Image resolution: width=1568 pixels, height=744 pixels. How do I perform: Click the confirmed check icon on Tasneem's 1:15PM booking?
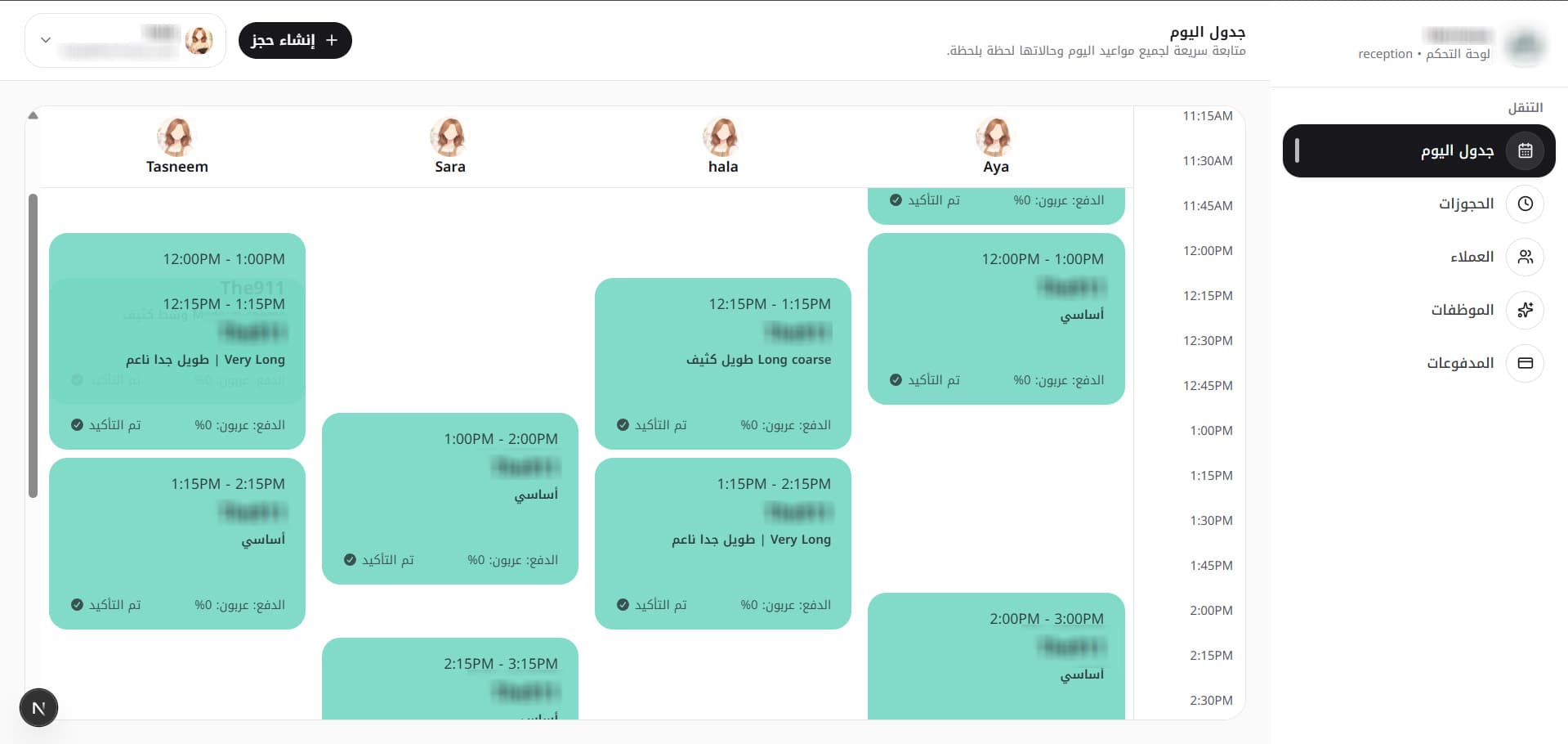tap(77, 605)
